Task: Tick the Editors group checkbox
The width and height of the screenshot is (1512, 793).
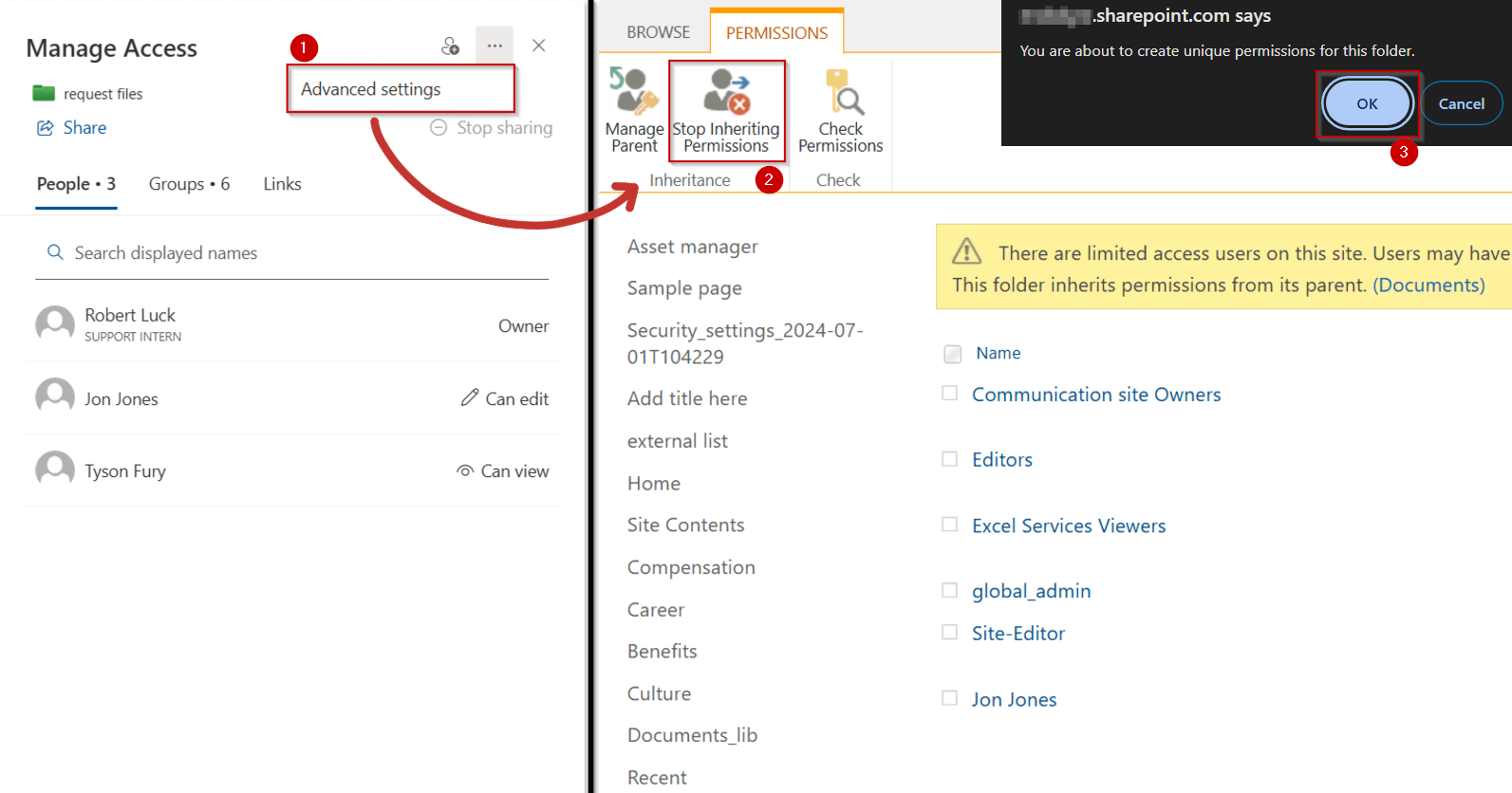Action: click(949, 459)
